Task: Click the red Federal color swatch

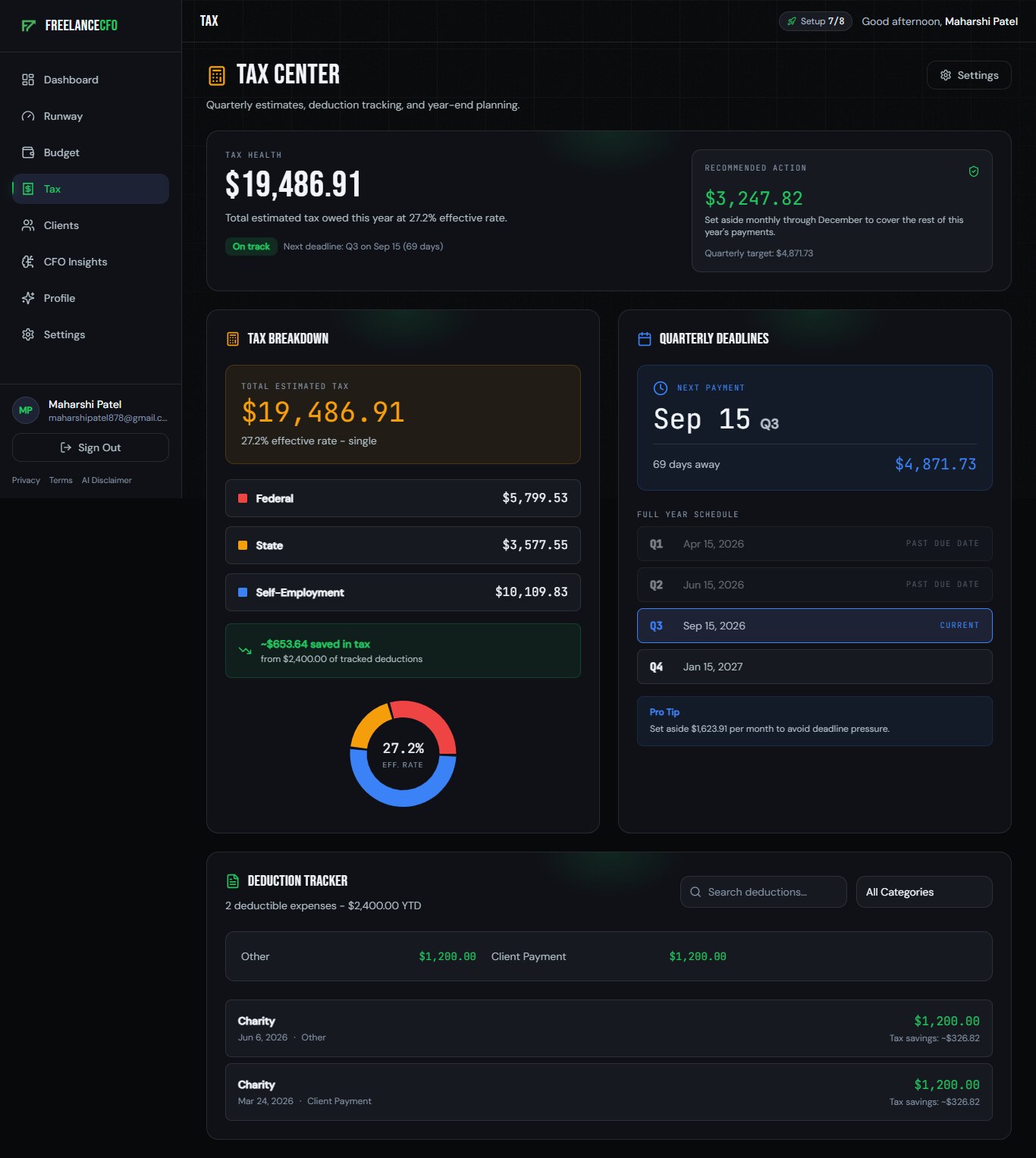Action: pyautogui.click(x=243, y=498)
